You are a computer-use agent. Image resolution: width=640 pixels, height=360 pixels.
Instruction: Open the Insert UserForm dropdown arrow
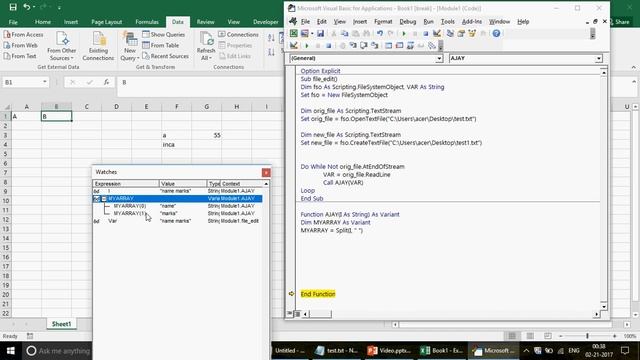tap(312, 33)
